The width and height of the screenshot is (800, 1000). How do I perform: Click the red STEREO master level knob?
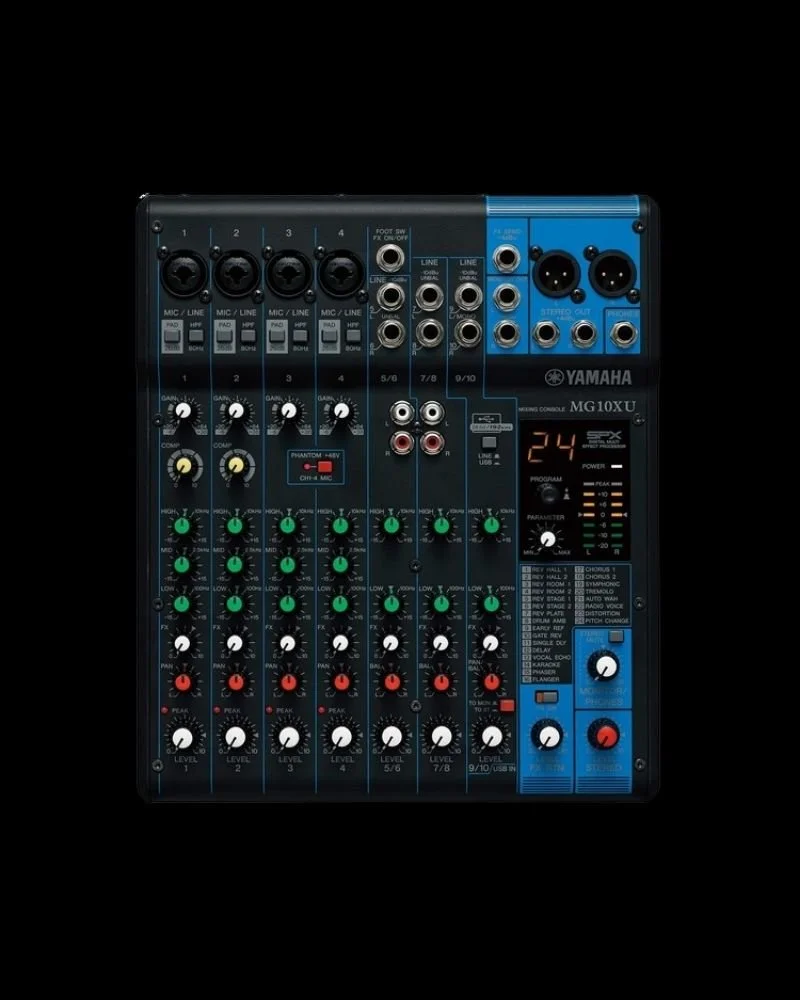(x=604, y=735)
